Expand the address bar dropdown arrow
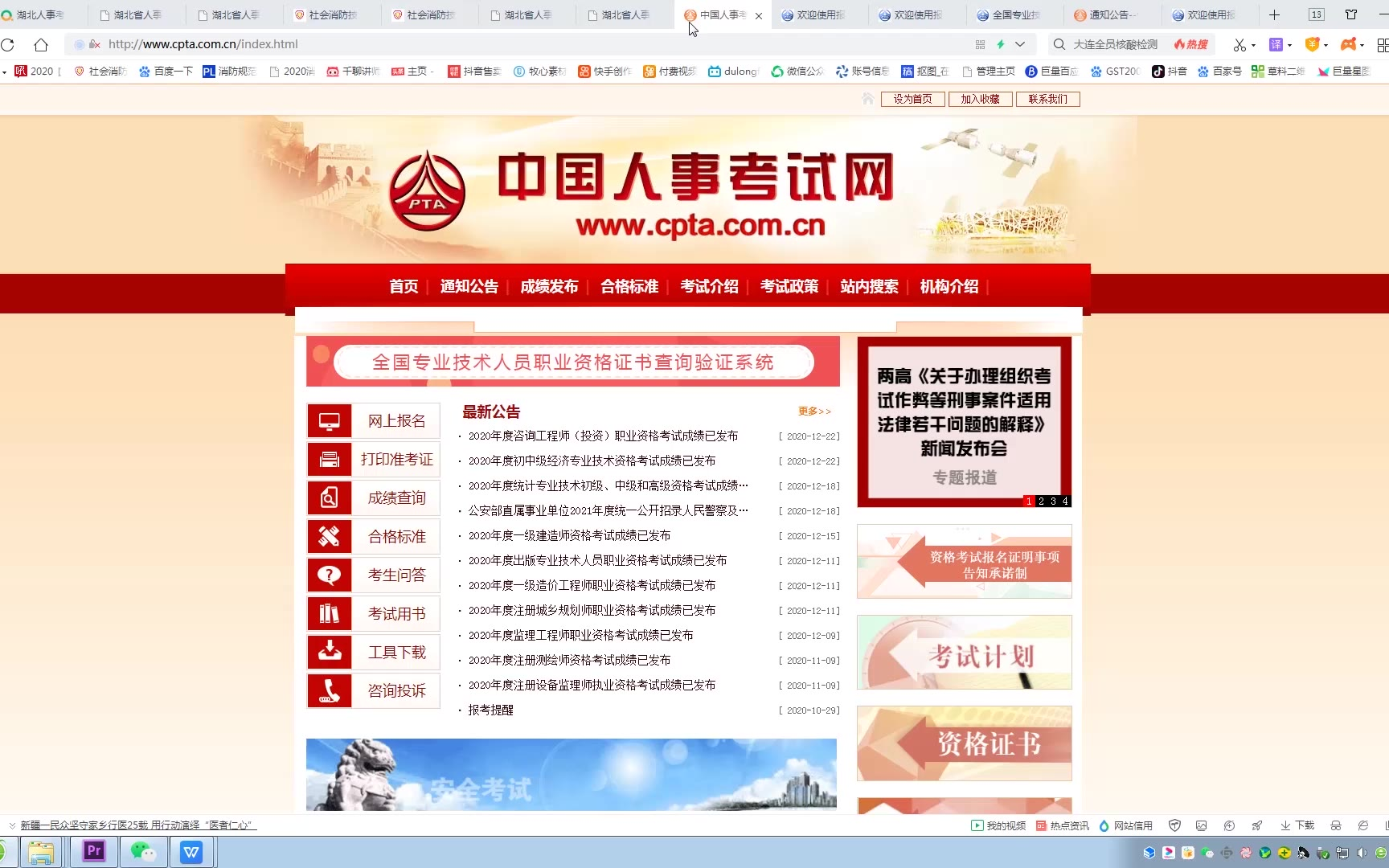The width and height of the screenshot is (1389, 868). tap(1020, 44)
